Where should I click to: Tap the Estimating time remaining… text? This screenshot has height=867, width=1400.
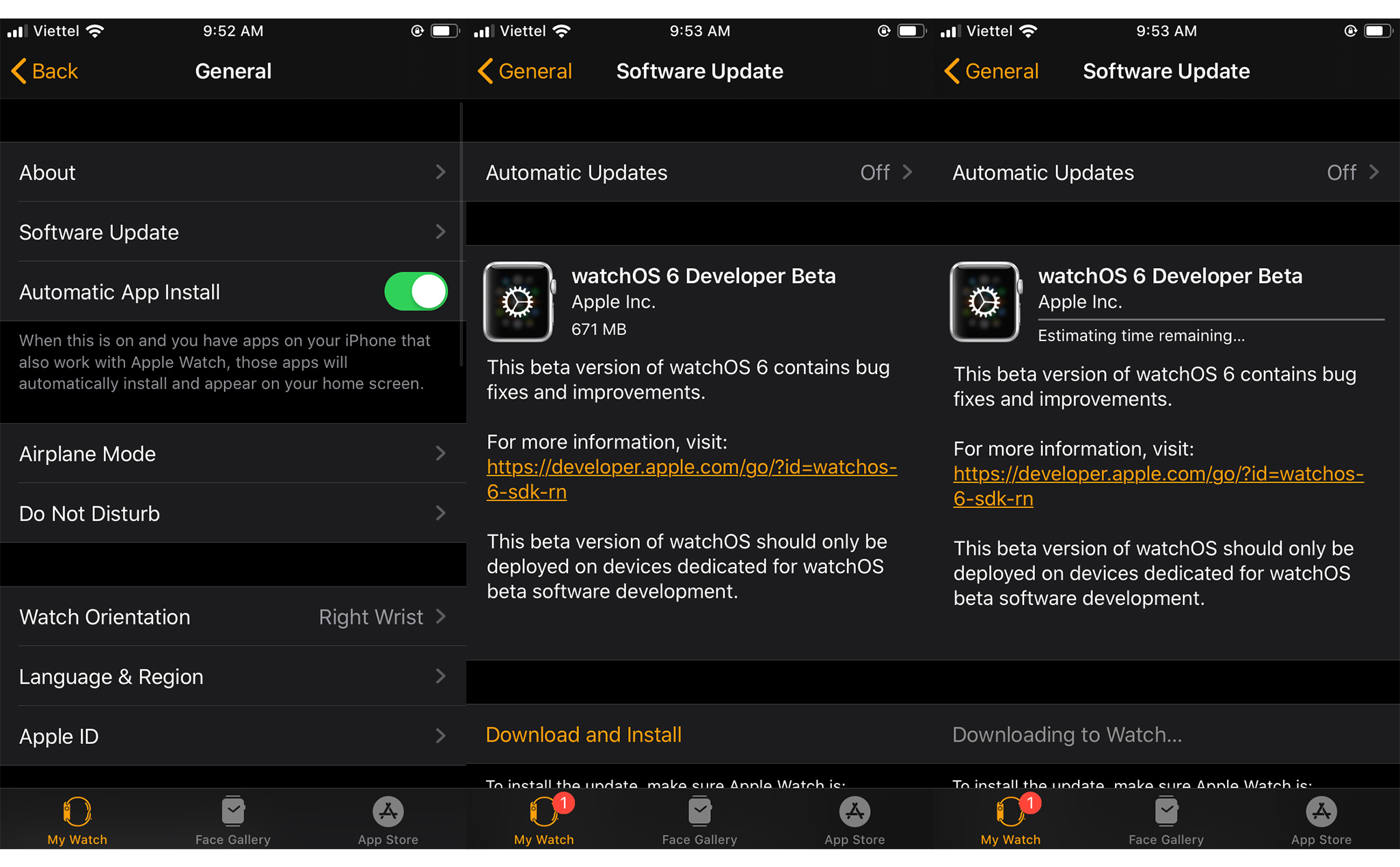[x=1141, y=336]
